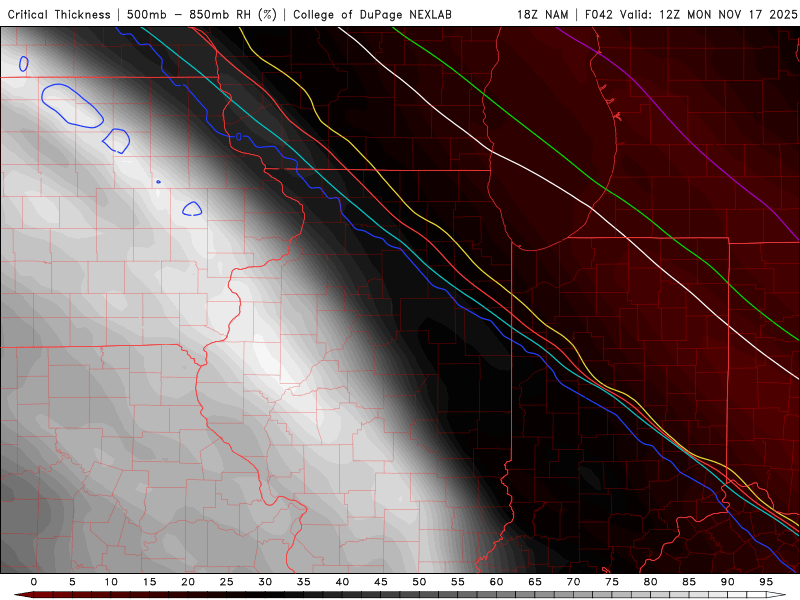Select the "70" color scale label
Screen dimensions: 800x600
(573, 582)
